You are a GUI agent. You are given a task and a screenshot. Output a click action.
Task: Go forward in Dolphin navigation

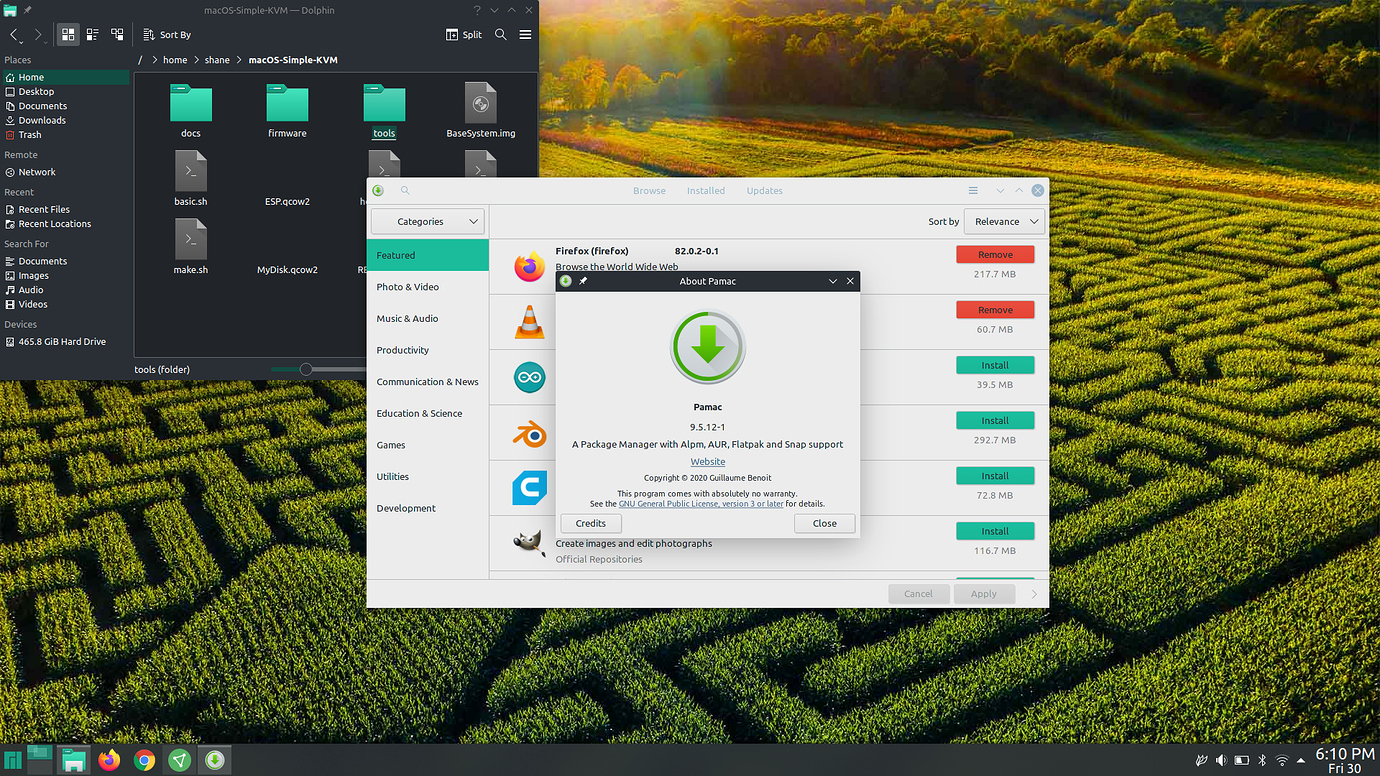point(38,34)
